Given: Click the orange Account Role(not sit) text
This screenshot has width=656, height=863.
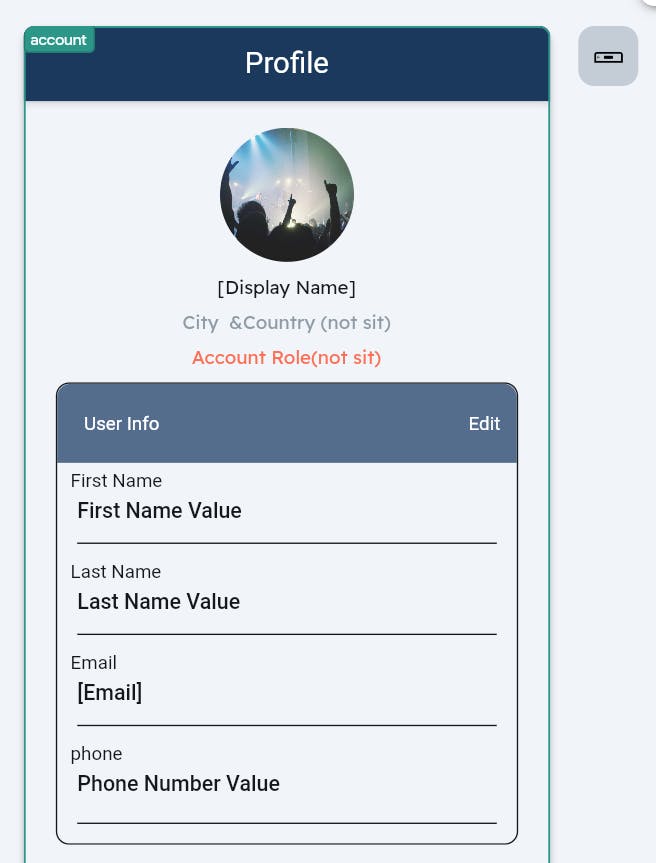Looking at the screenshot, I should (x=287, y=358).
